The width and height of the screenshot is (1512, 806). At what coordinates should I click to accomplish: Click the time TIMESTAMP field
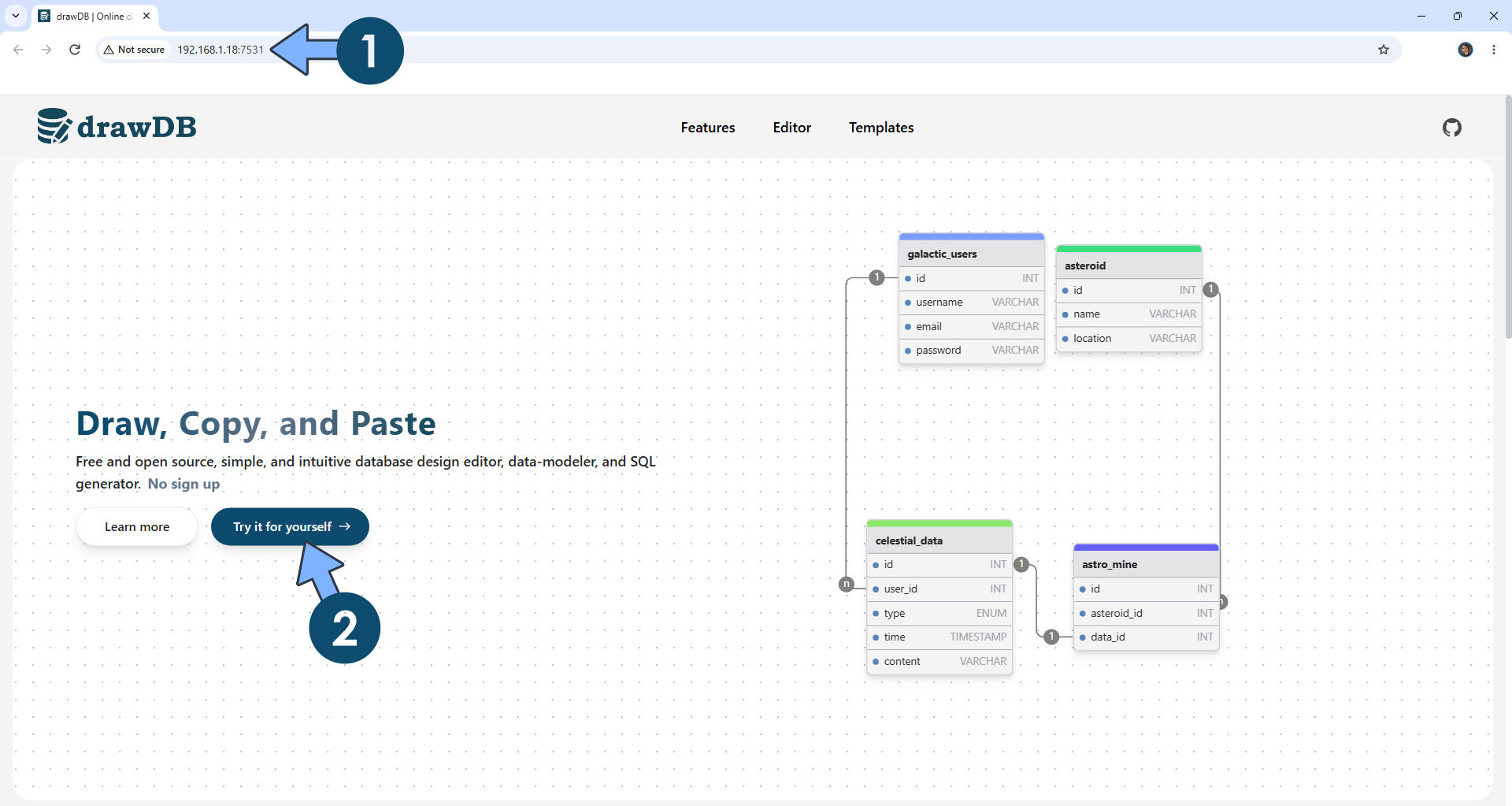[939, 637]
